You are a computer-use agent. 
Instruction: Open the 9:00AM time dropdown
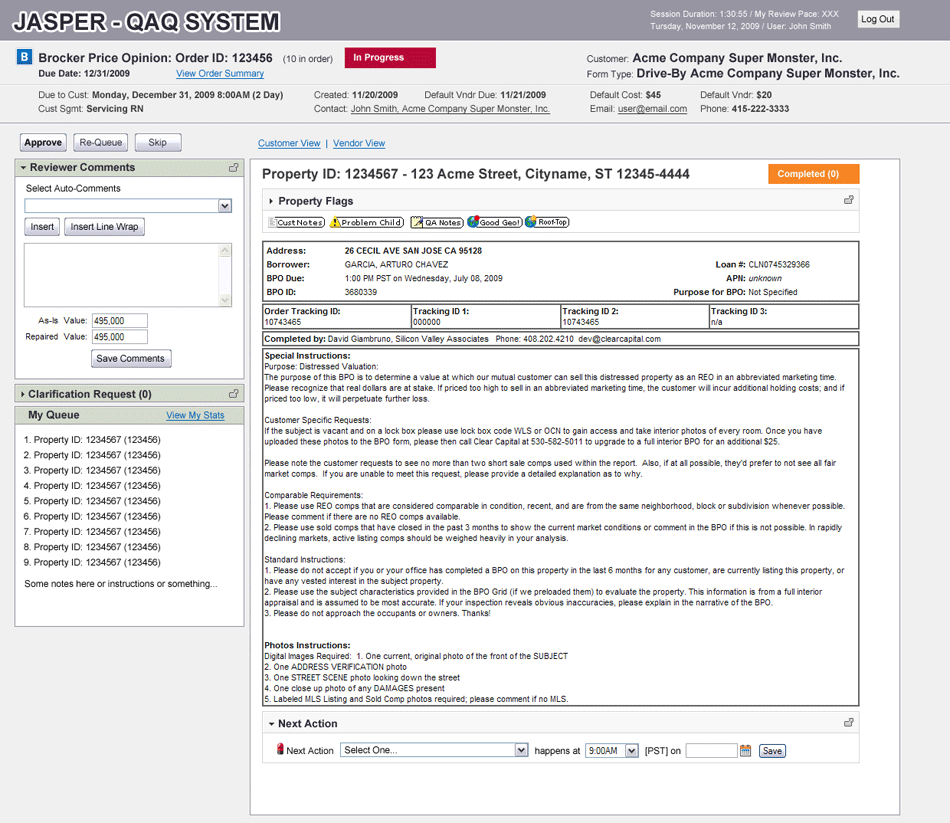[630, 750]
